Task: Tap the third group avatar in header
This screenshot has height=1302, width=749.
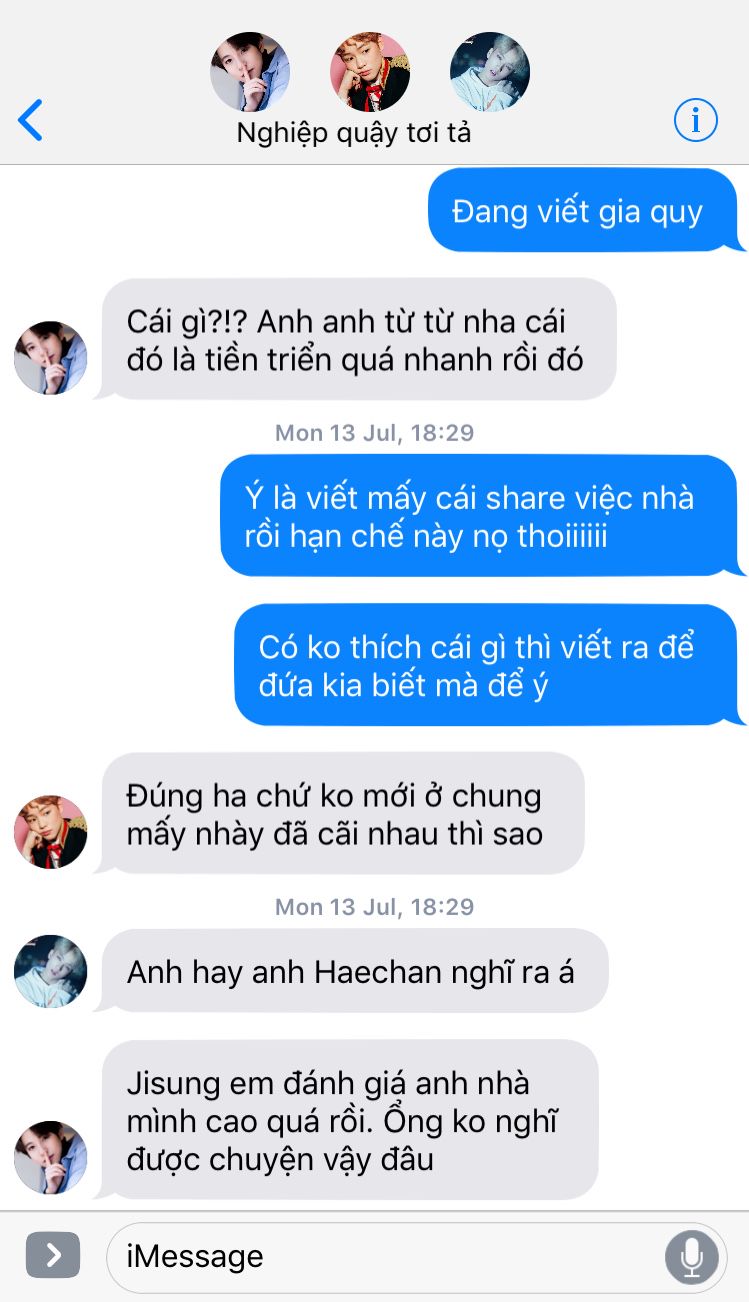Action: pos(490,71)
